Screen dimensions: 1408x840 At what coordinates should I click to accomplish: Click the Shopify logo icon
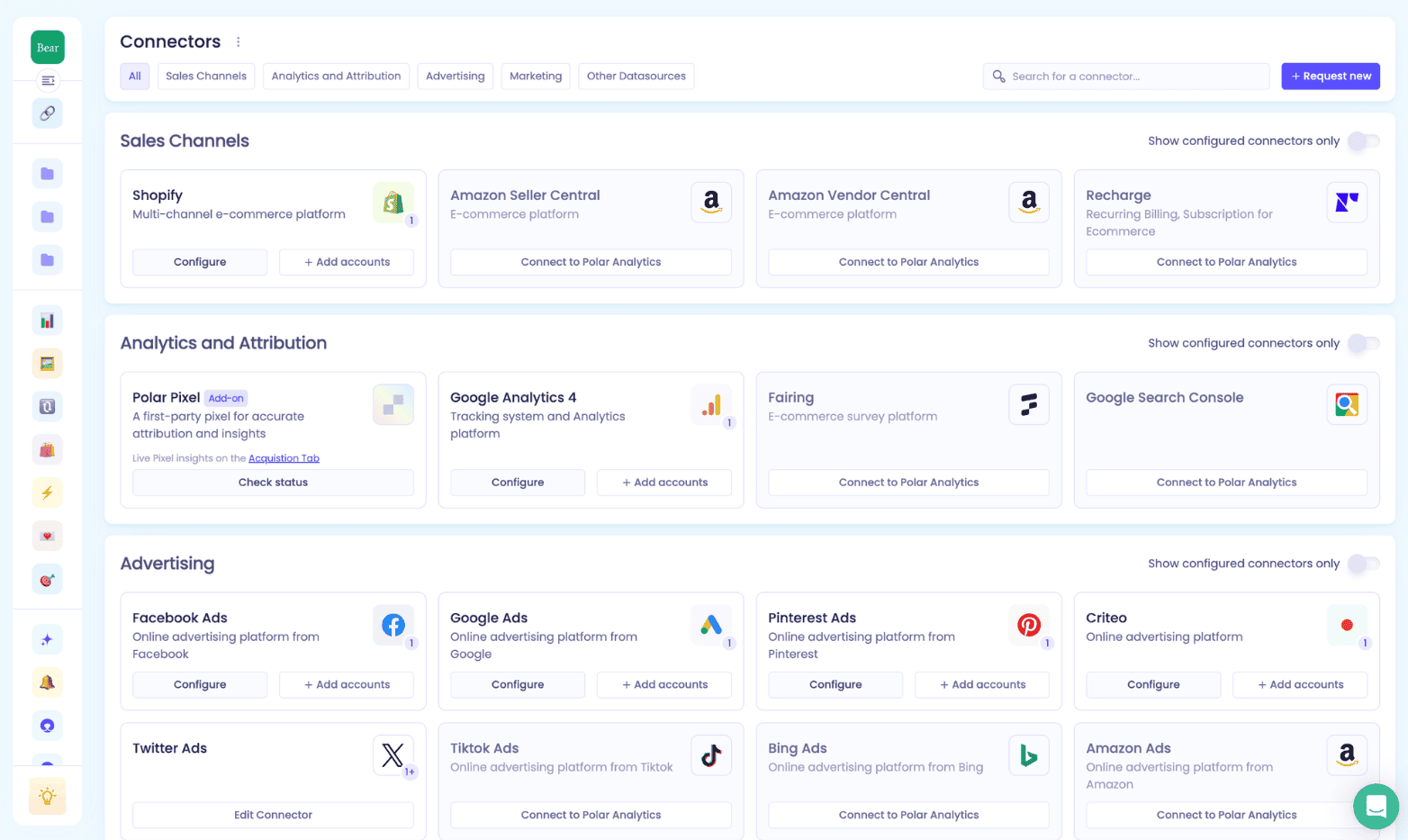pos(393,203)
